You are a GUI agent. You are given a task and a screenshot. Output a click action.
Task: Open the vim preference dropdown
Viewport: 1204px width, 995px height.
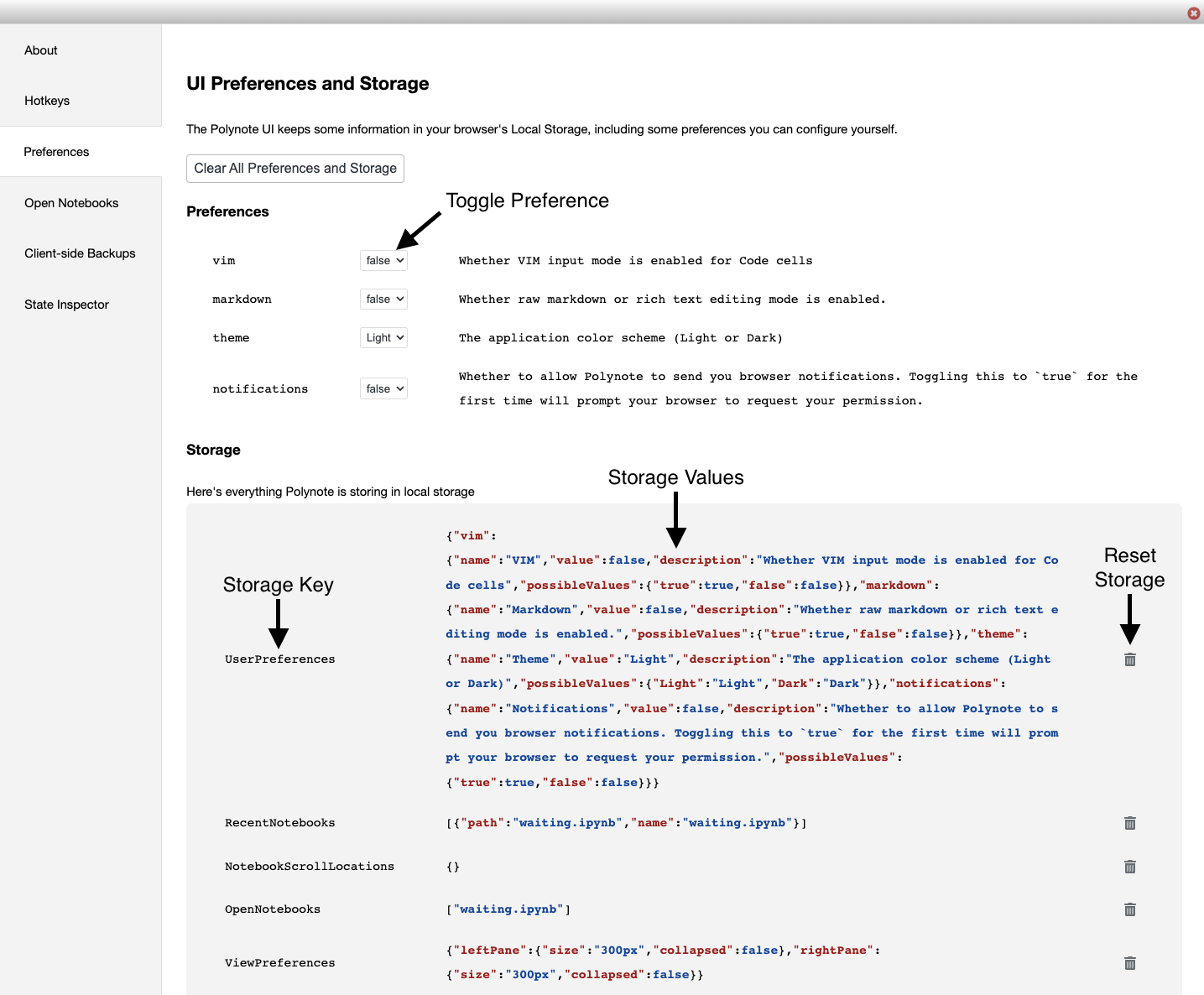coord(384,261)
